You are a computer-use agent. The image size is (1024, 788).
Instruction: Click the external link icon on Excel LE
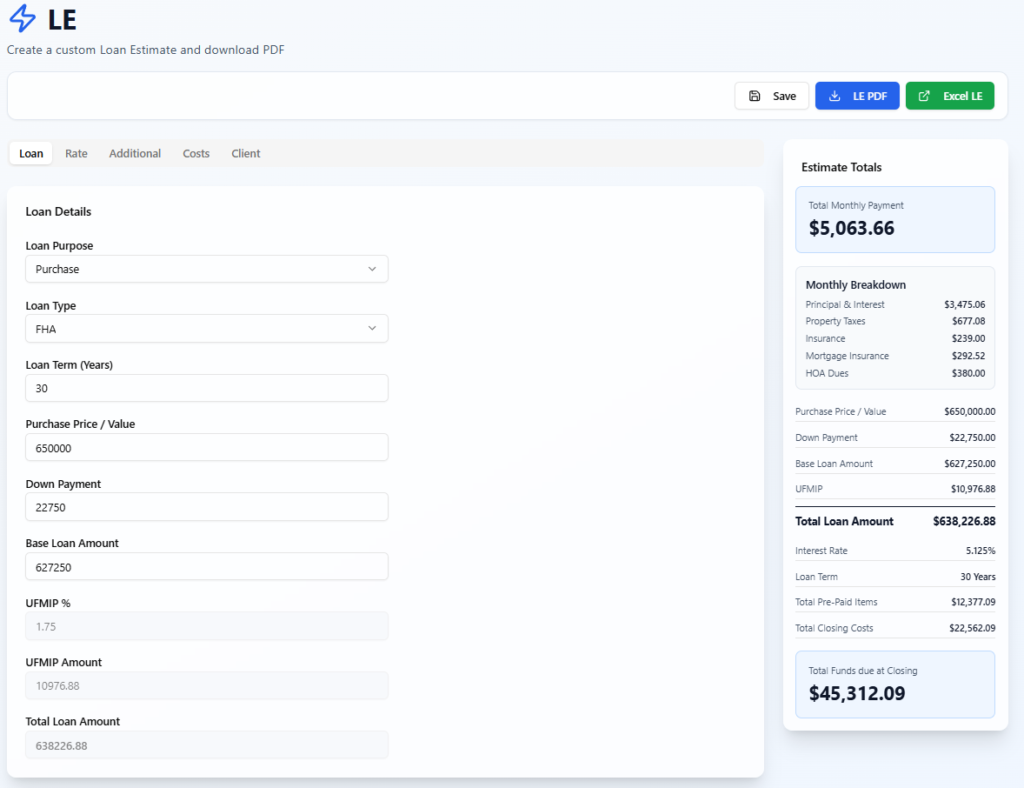click(x=924, y=96)
